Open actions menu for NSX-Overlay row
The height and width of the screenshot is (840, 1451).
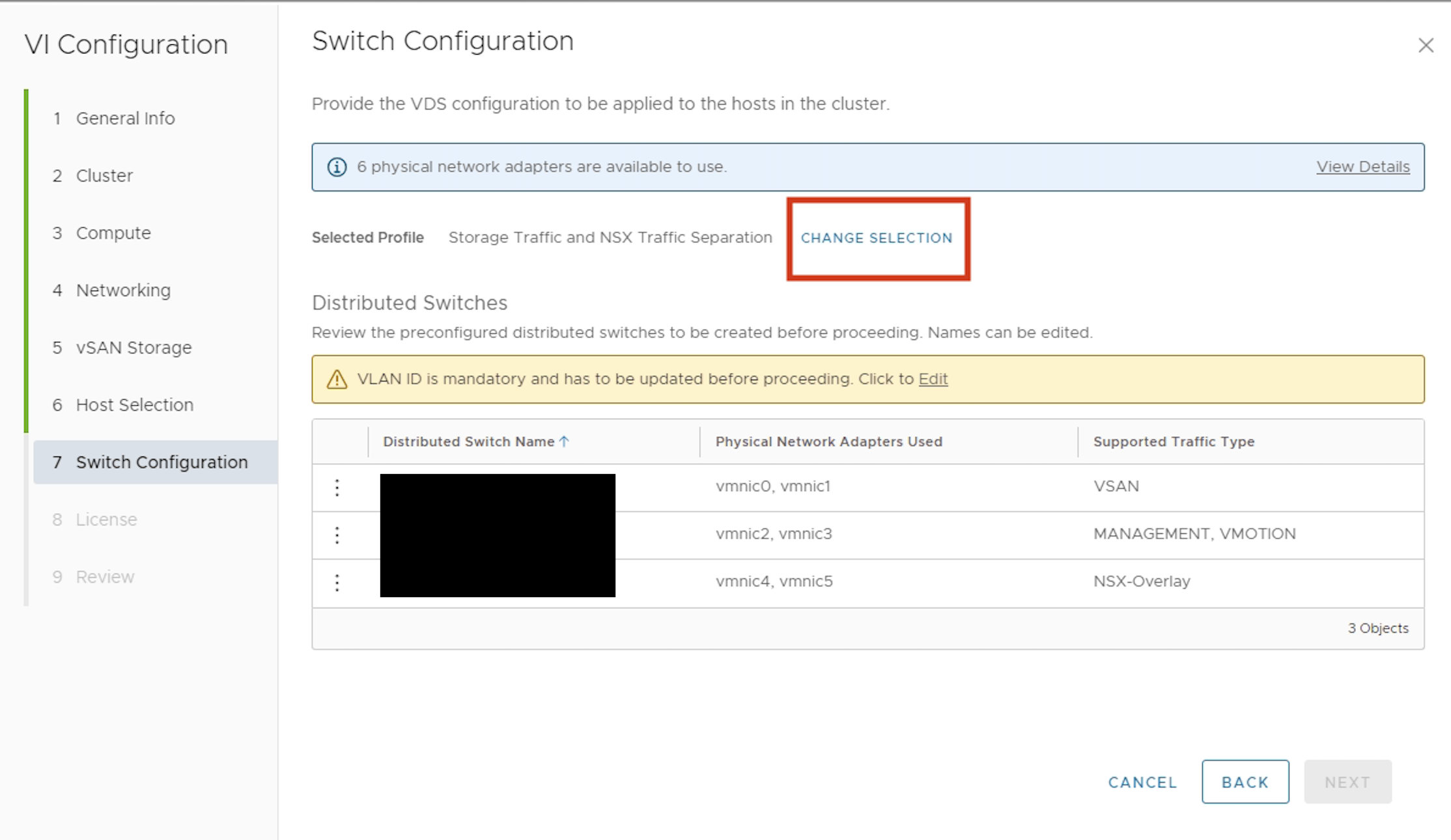click(337, 582)
